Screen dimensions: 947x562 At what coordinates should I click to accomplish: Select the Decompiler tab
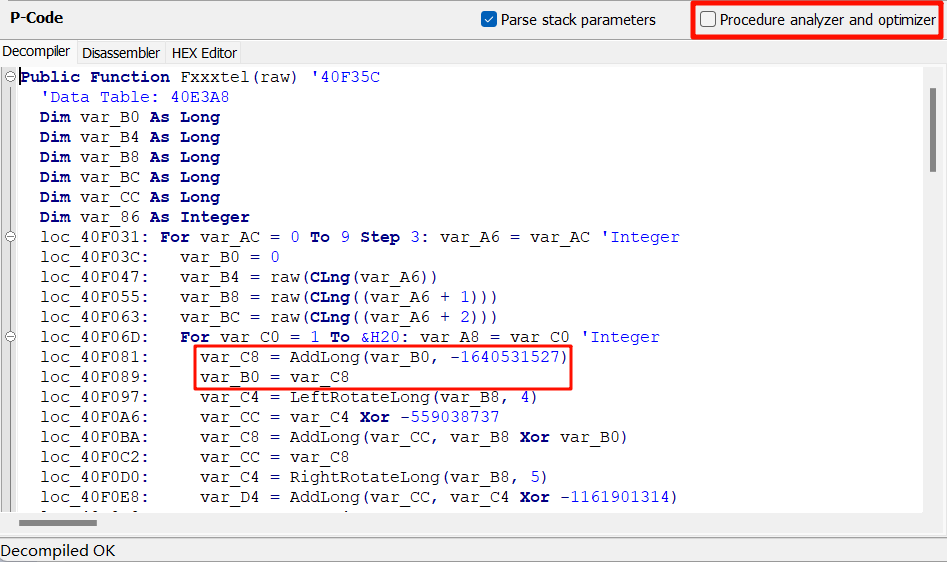(37, 52)
